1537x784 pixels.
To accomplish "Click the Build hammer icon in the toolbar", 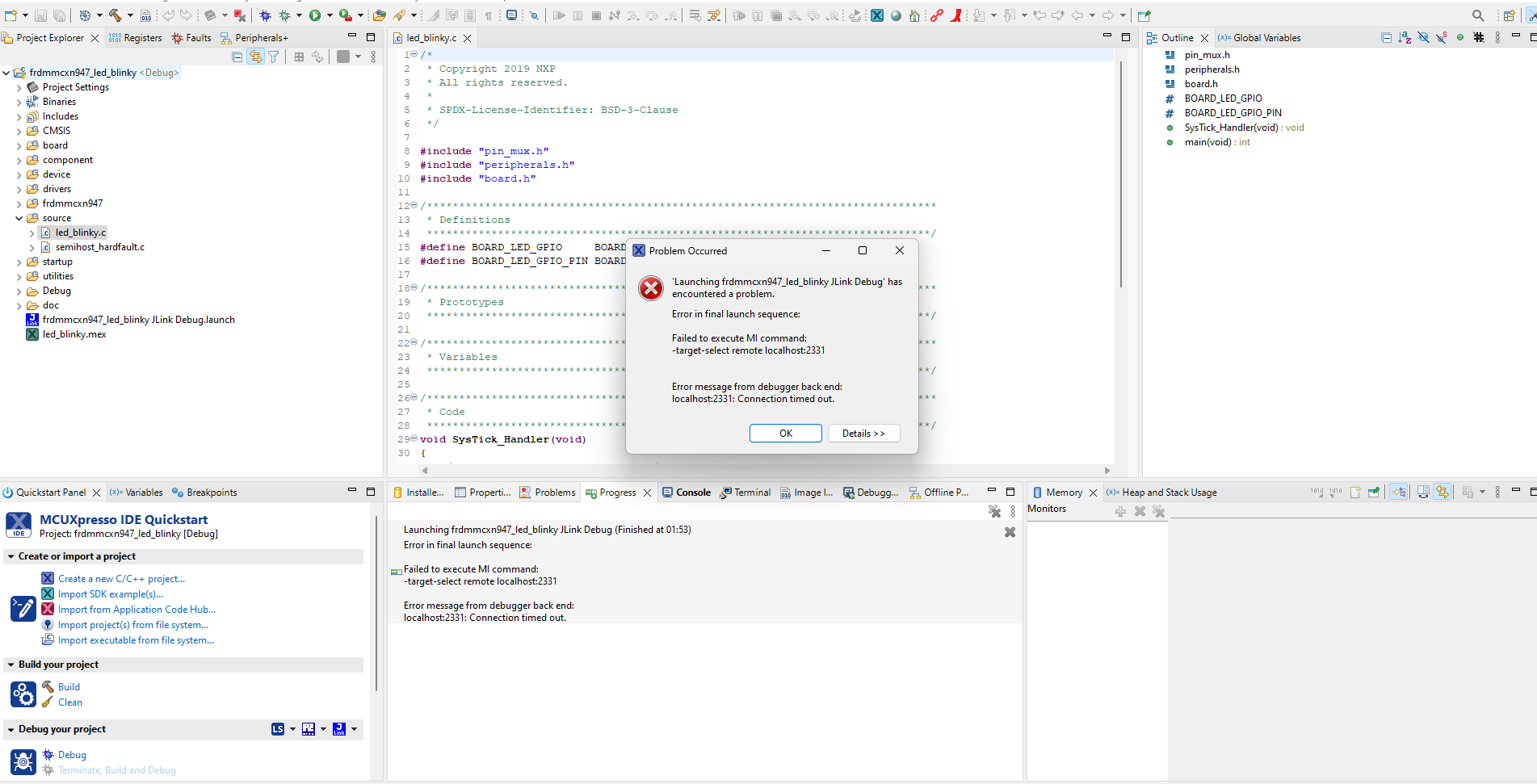I will (x=115, y=15).
